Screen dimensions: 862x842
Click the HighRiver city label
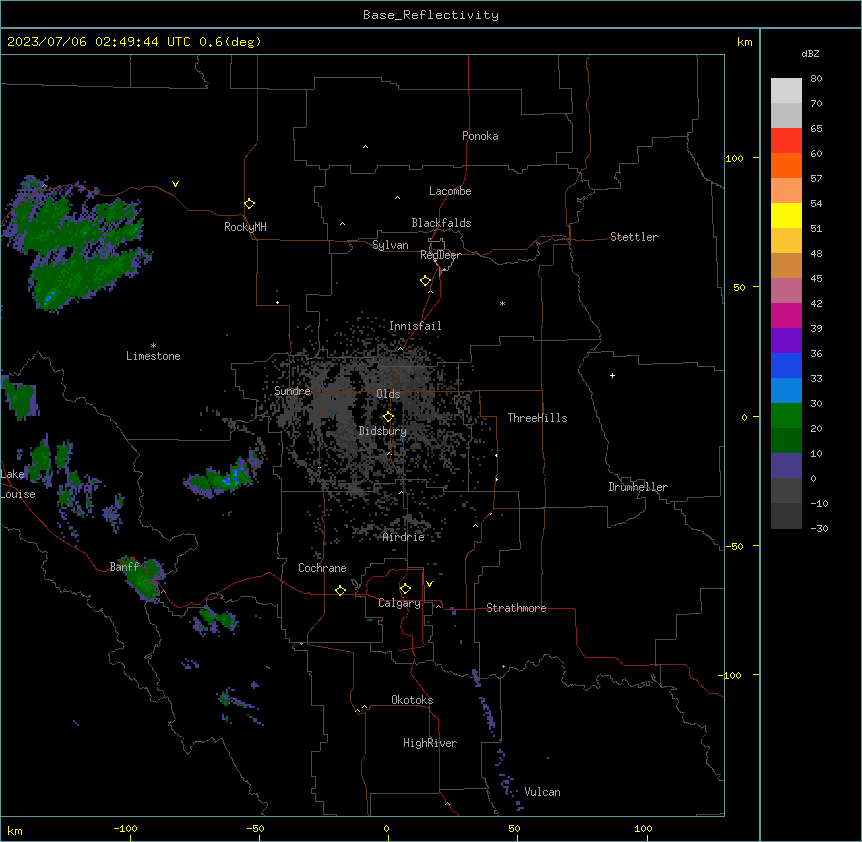430,743
